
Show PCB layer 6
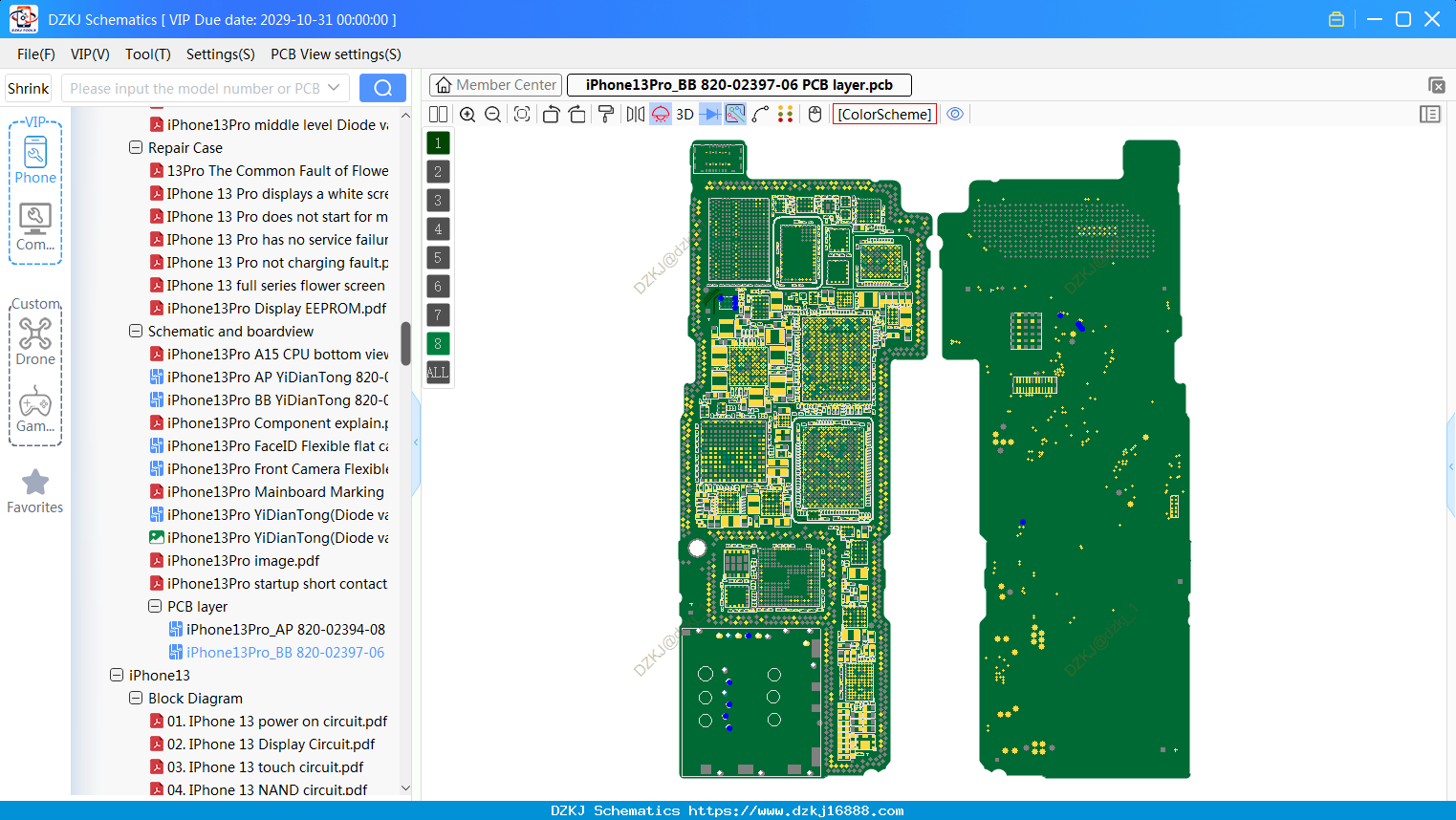(438, 287)
